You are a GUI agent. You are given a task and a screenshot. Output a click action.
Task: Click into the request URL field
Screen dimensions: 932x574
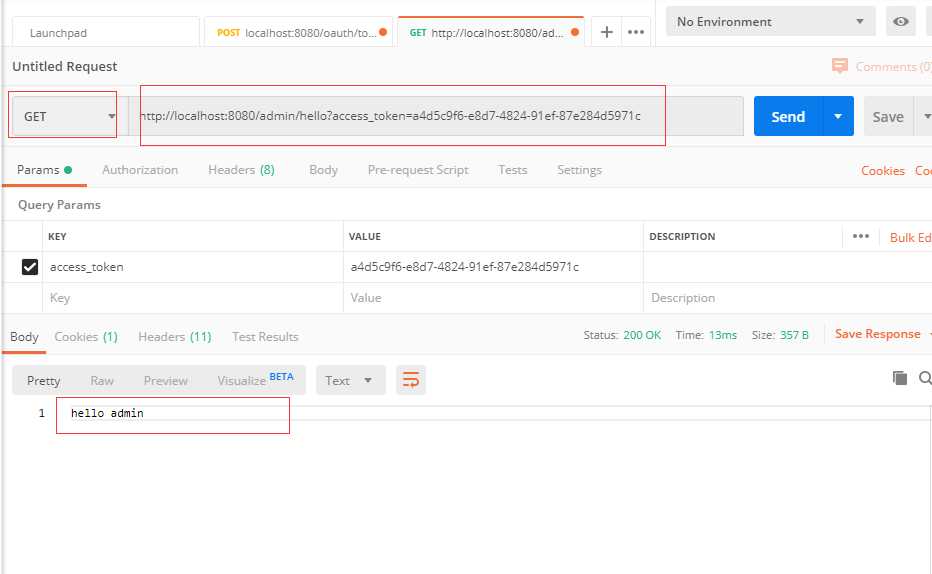[436, 116]
